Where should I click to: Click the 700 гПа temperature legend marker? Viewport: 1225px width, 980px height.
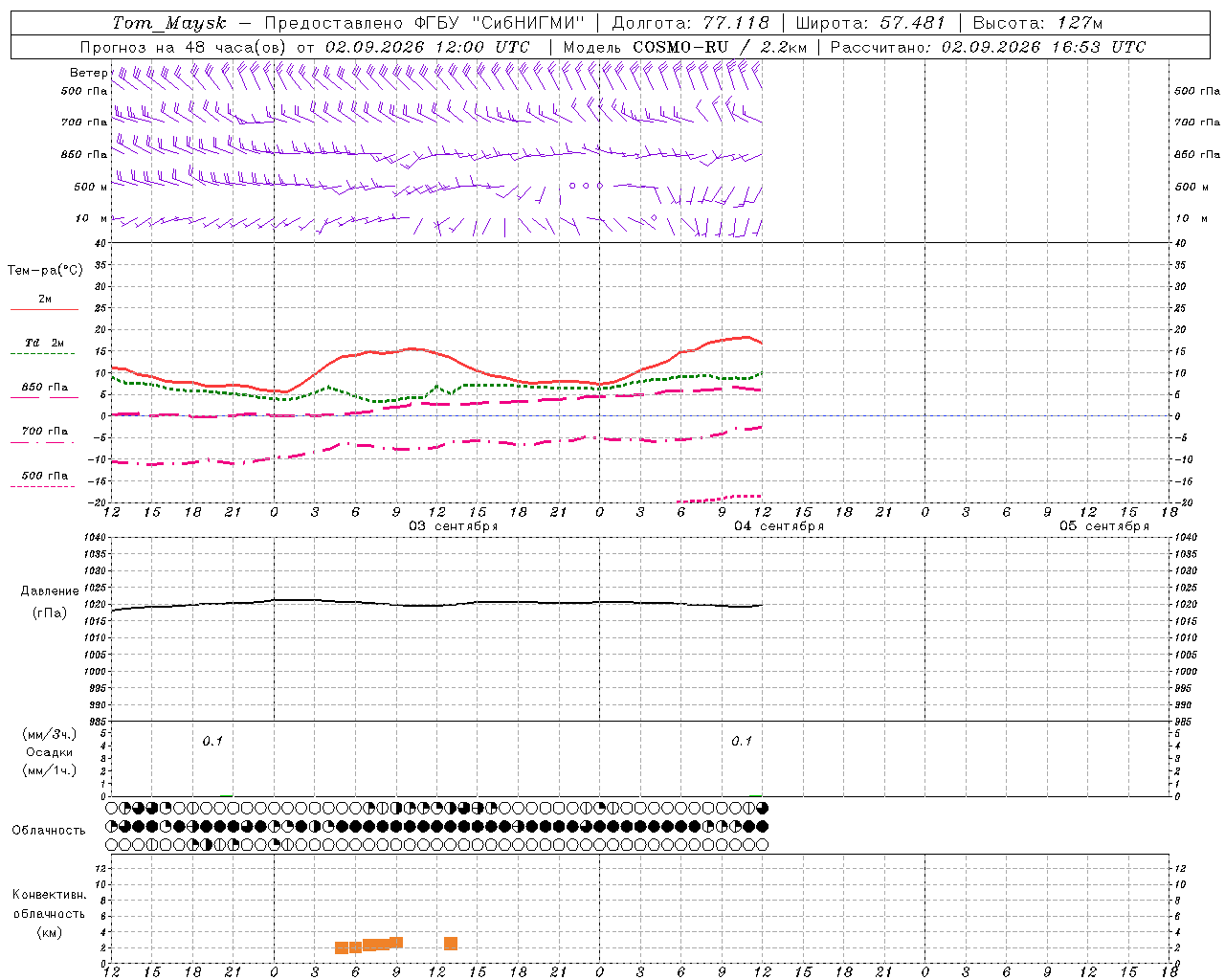(x=42, y=441)
